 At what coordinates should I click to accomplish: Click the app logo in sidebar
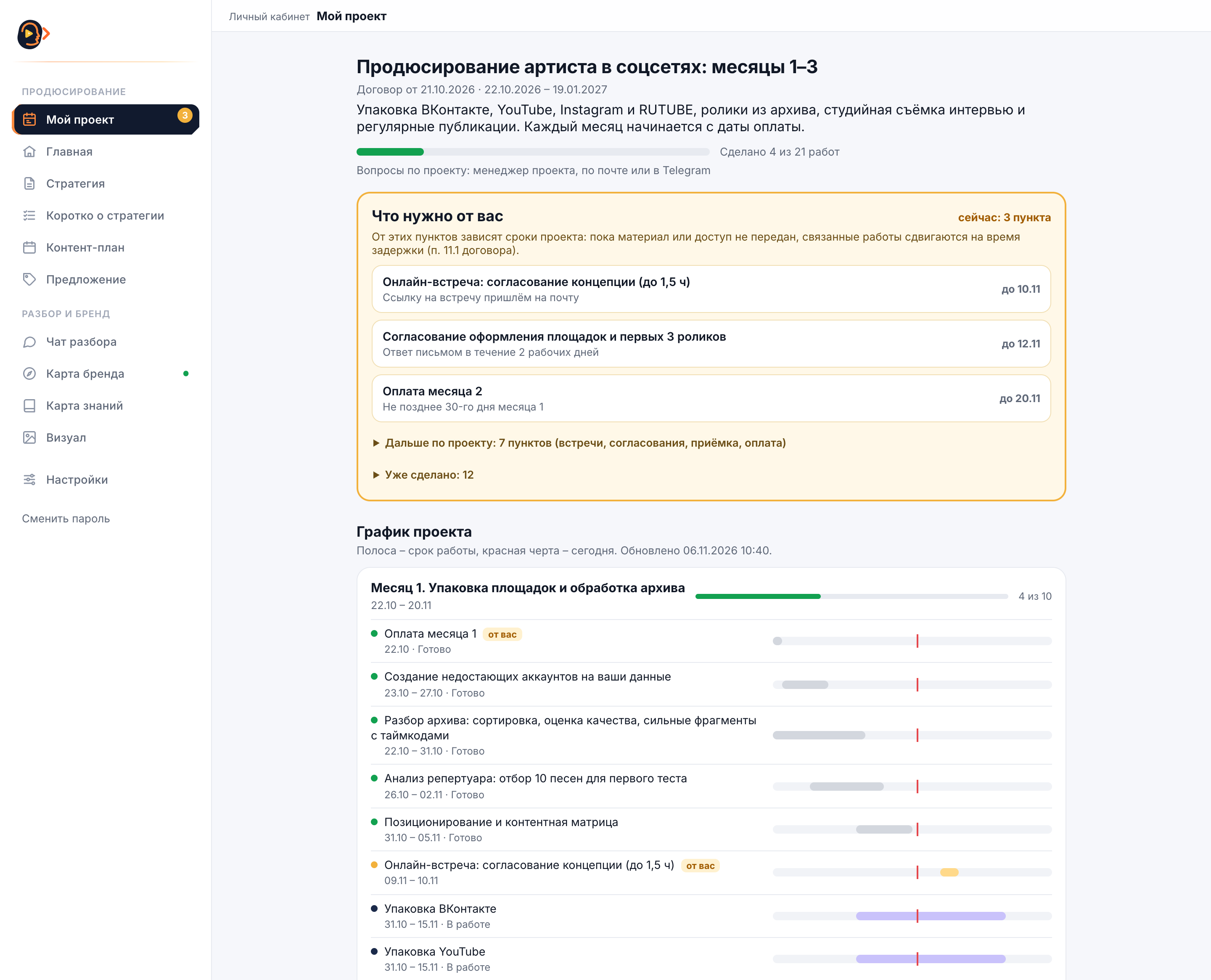[x=33, y=34]
